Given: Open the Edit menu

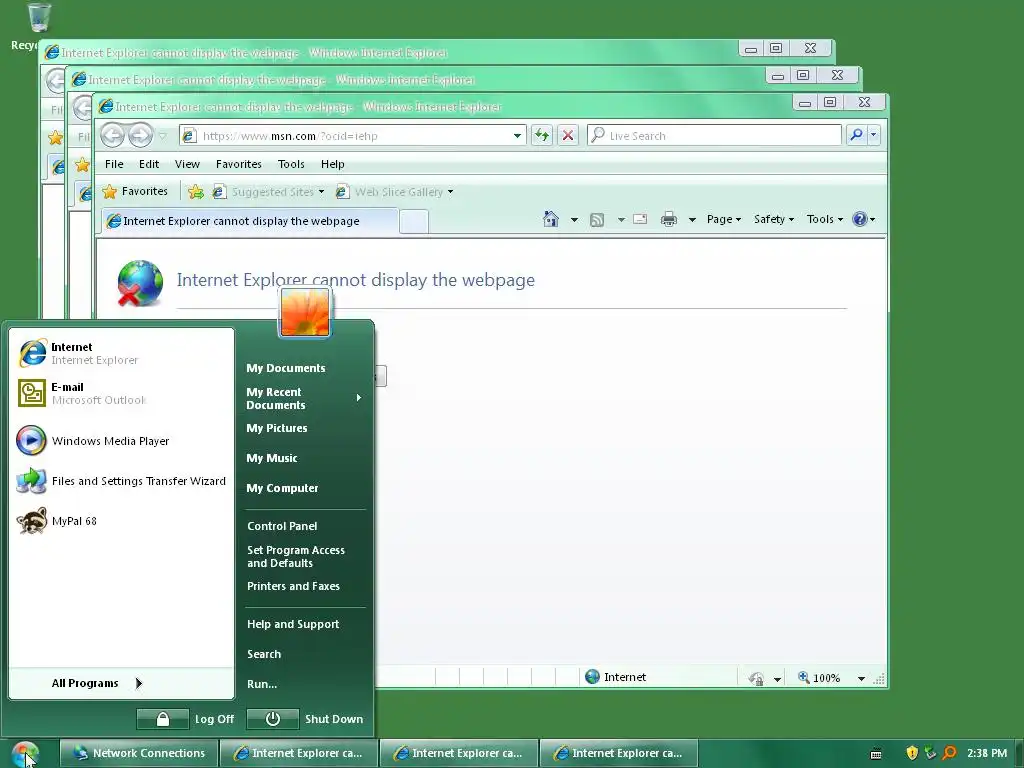Looking at the screenshot, I should (x=149, y=164).
